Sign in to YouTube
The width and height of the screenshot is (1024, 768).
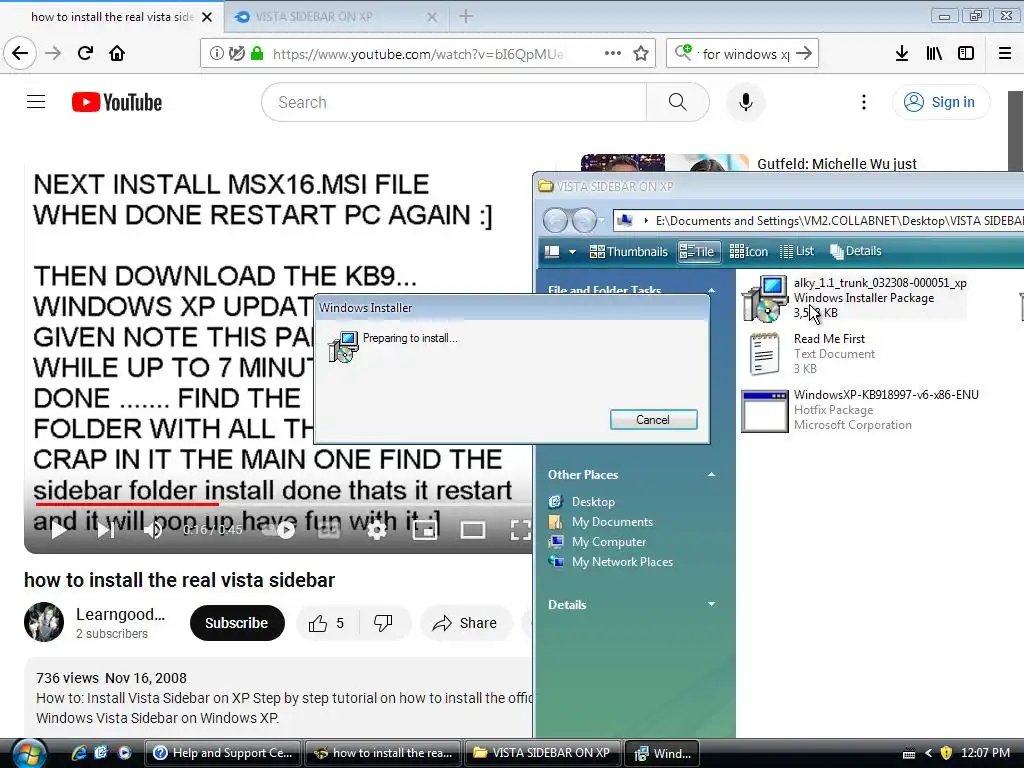[x=940, y=102]
